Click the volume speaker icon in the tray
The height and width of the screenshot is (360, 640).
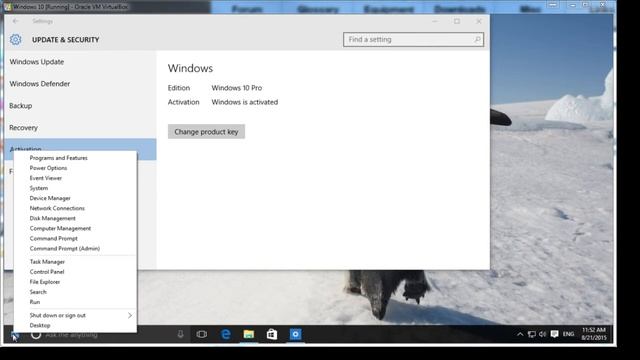542,334
